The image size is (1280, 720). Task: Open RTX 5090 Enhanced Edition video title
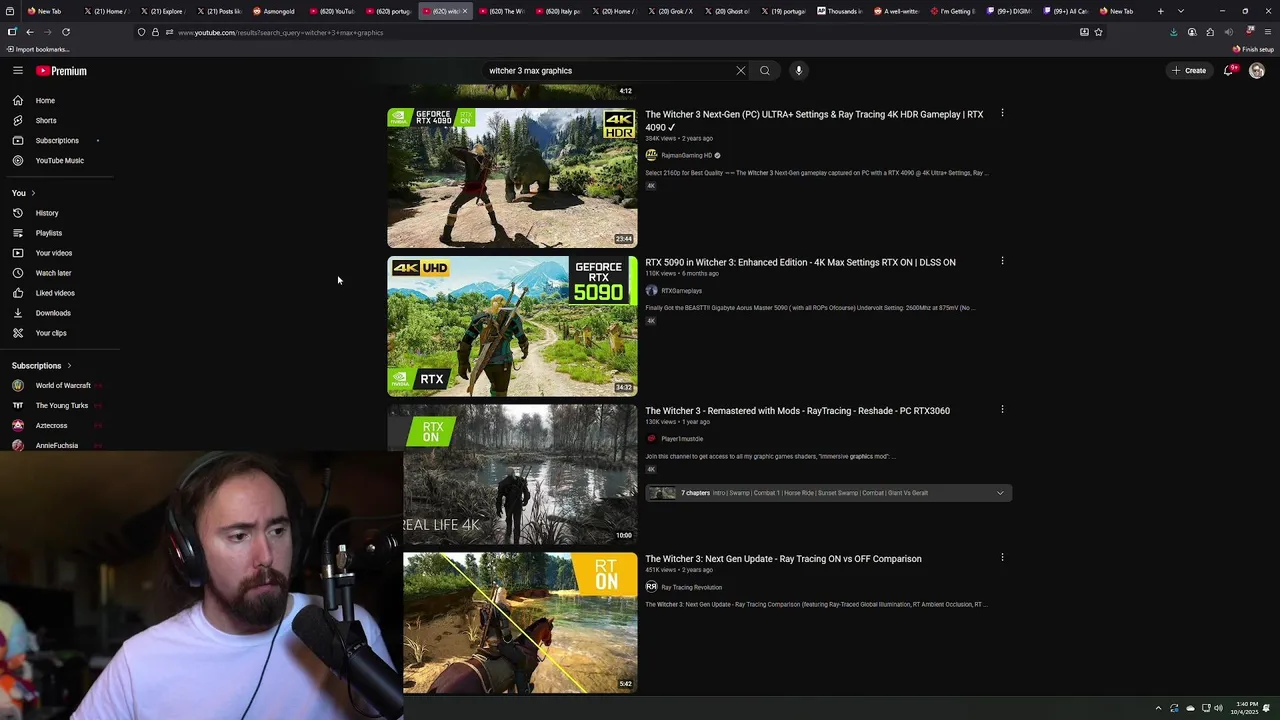800,263
